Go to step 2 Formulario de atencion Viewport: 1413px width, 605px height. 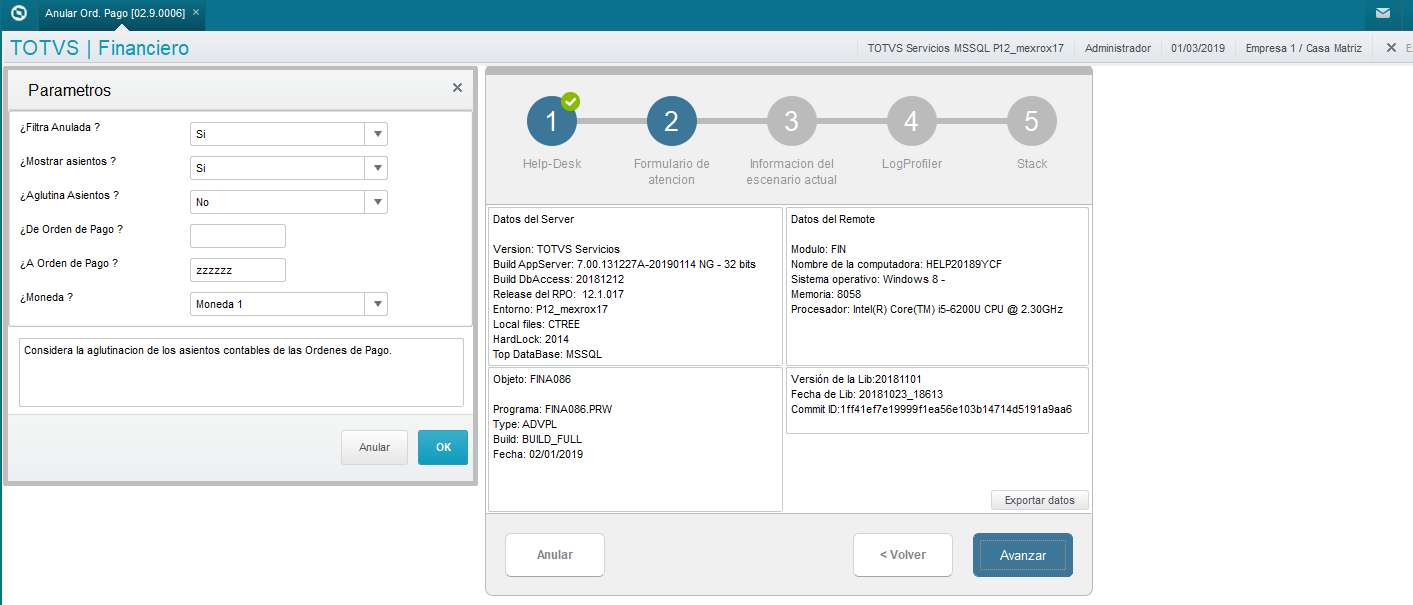[x=672, y=122]
